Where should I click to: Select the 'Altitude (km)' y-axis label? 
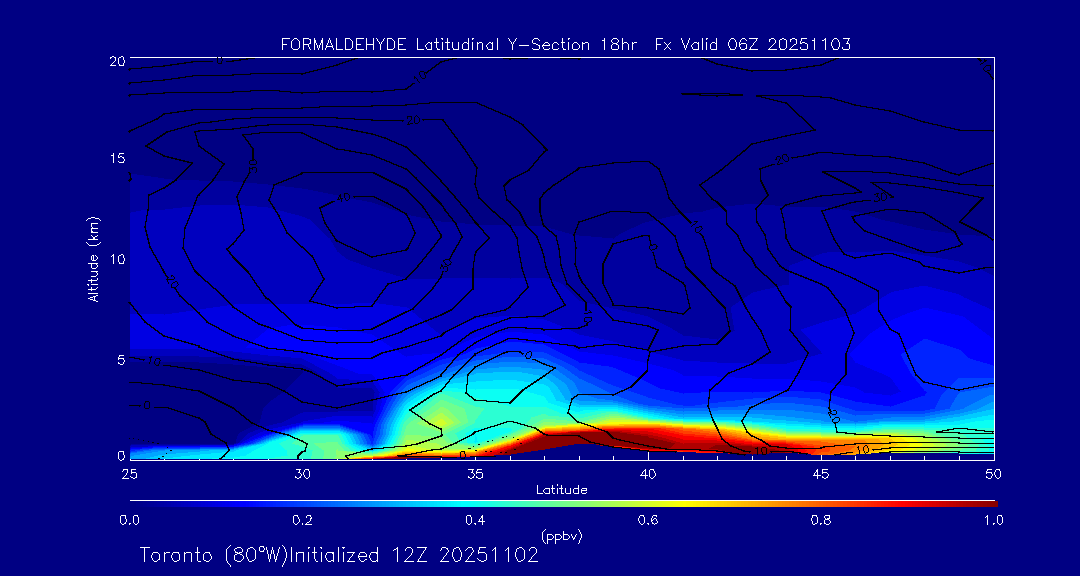(93, 258)
